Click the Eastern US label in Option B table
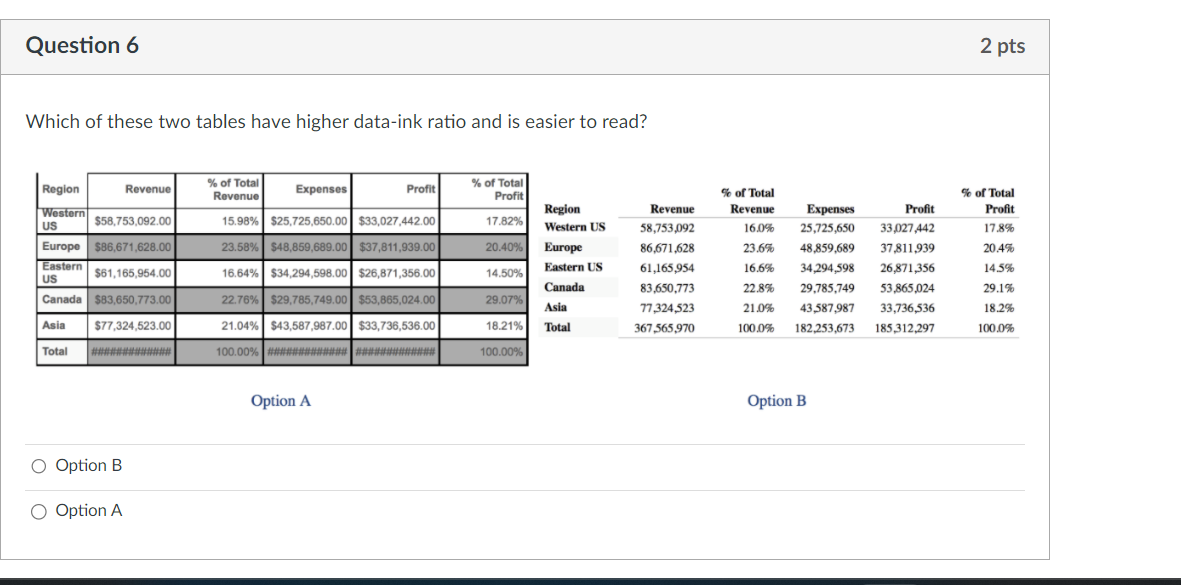 (x=573, y=267)
